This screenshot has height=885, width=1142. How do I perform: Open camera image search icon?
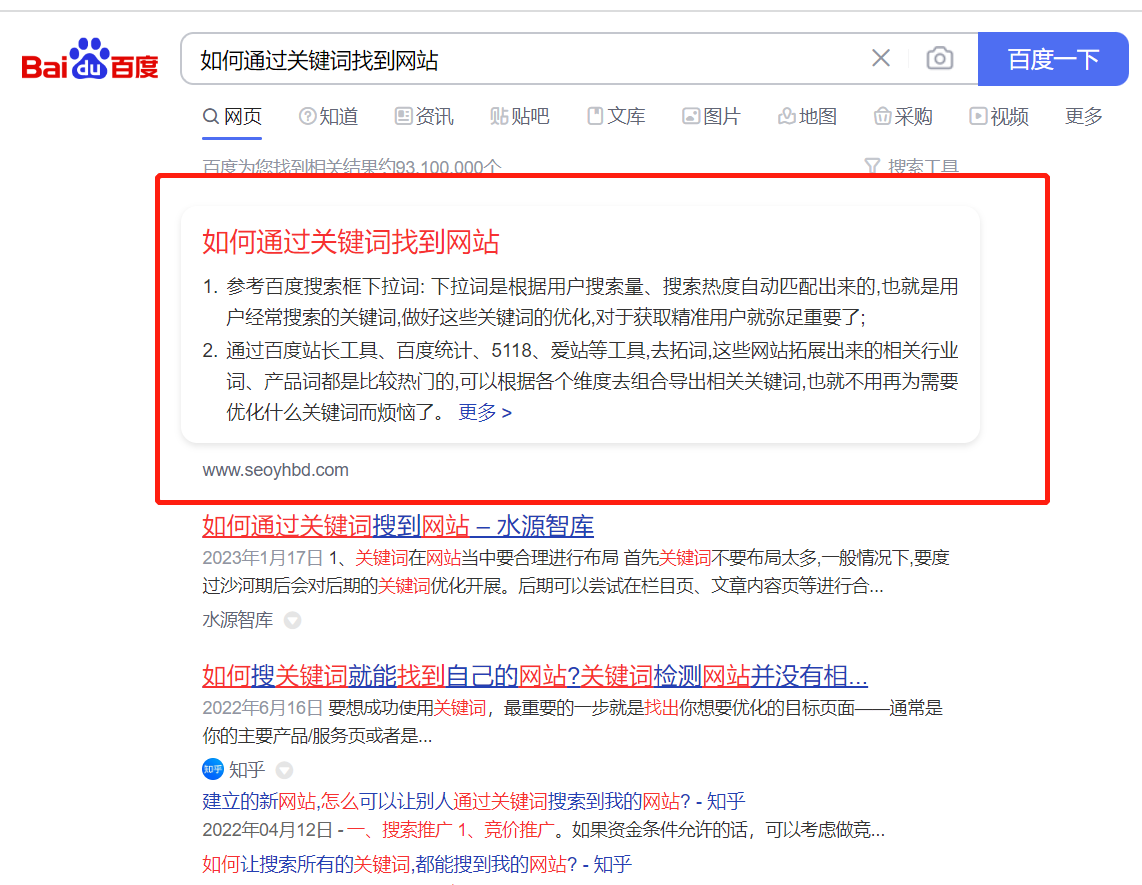(x=940, y=58)
